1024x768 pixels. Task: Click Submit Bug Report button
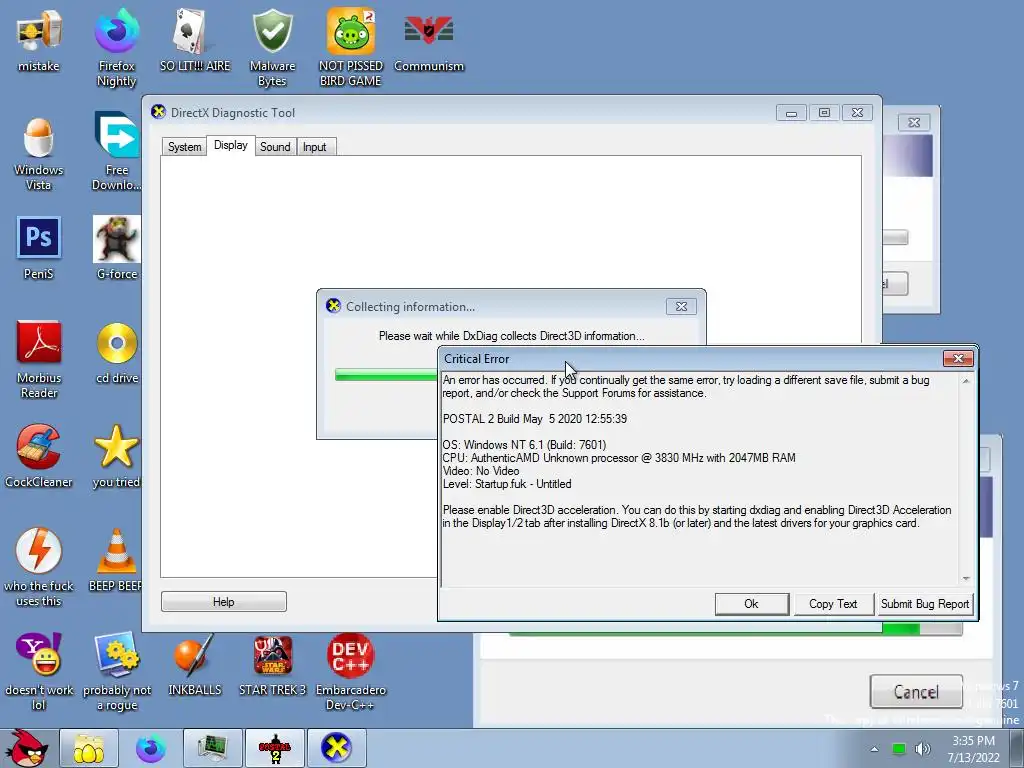[925, 604]
